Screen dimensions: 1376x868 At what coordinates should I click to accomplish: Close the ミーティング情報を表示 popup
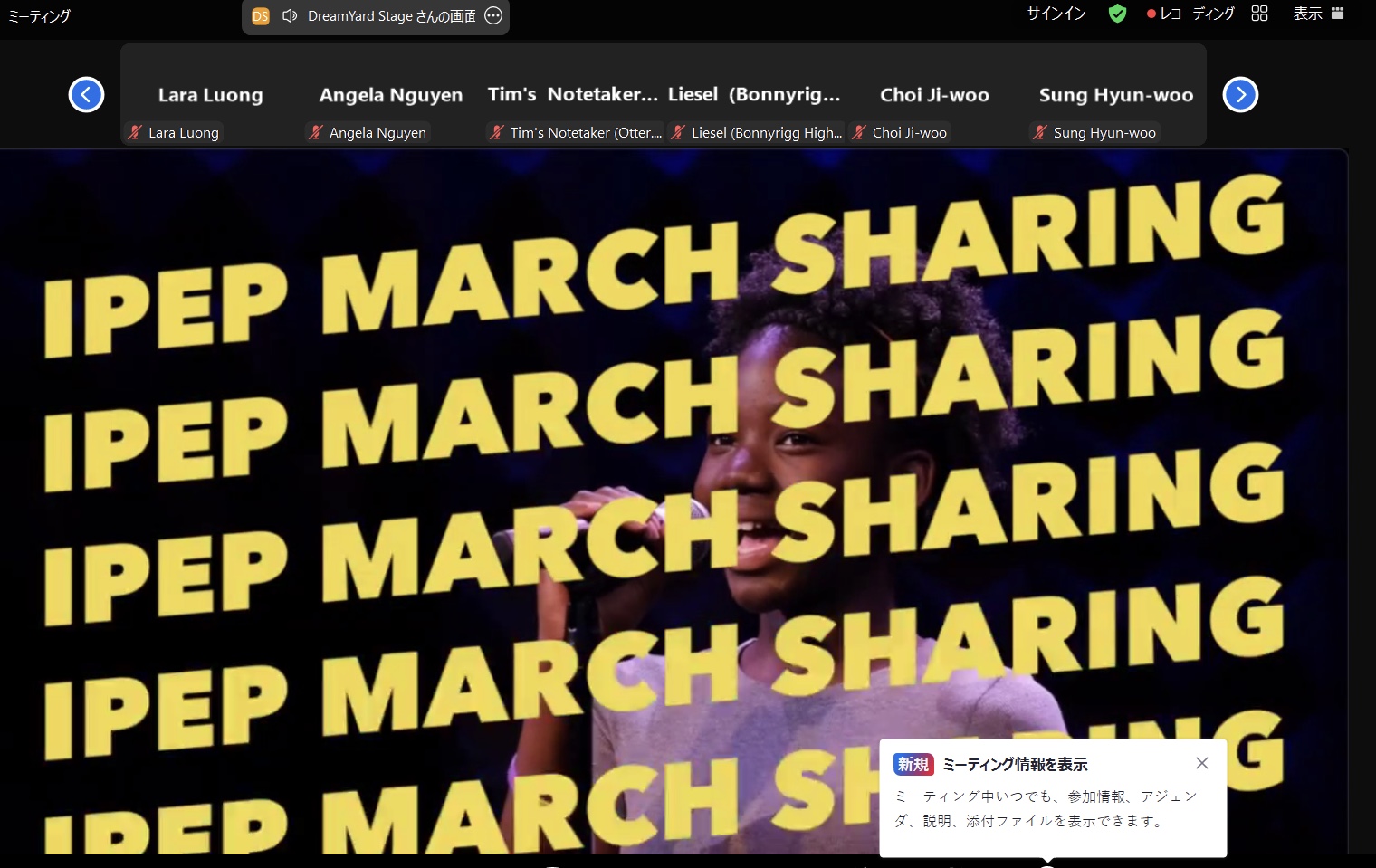(1201, 763)
